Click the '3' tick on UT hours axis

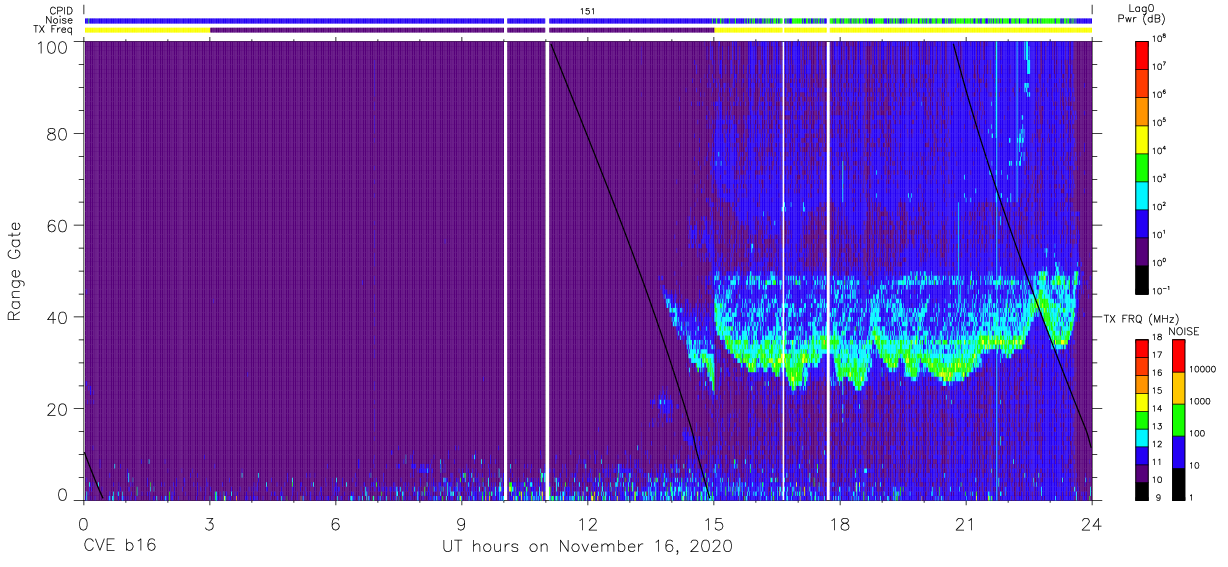[x=210, y=523]
